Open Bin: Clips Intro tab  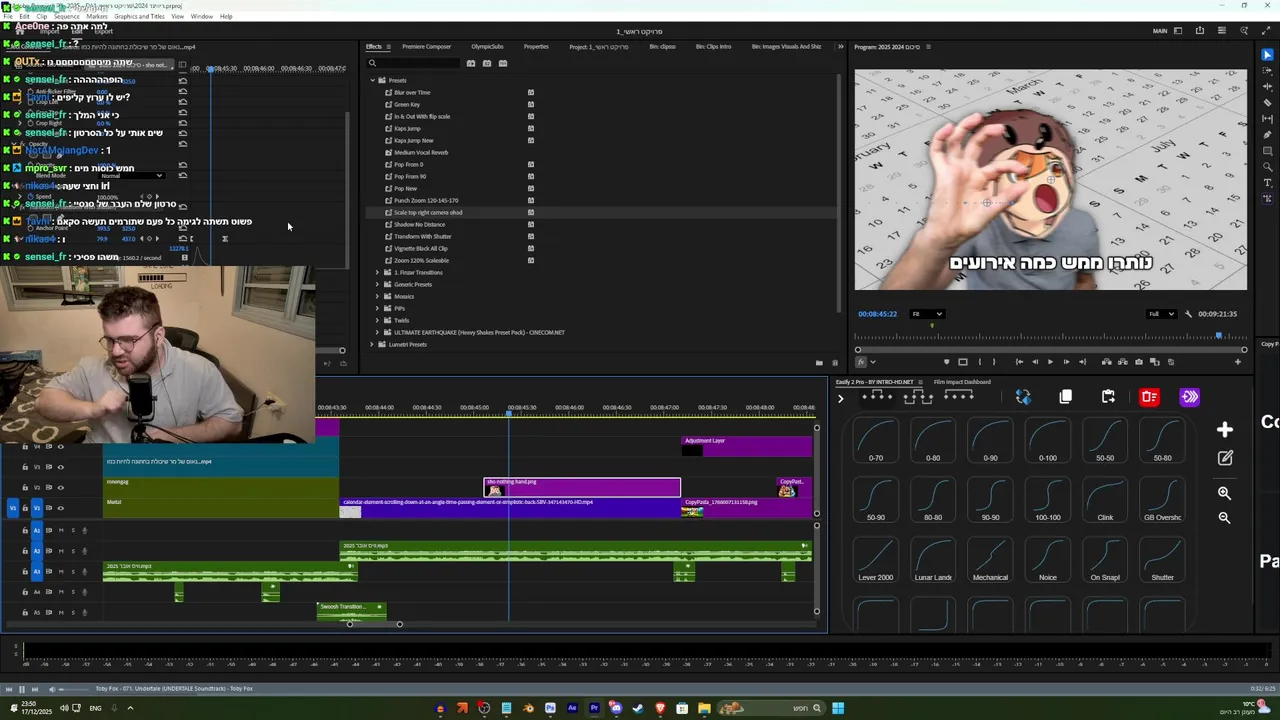(713, 47)
